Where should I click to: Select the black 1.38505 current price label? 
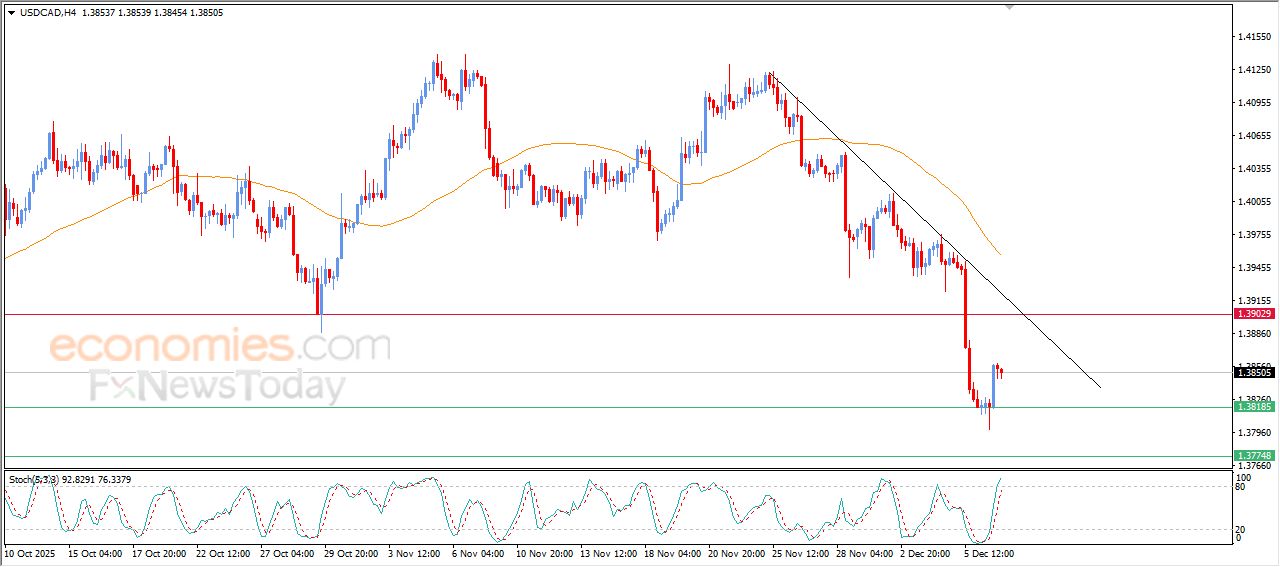pyautogui.click(x=1254, y=373)
